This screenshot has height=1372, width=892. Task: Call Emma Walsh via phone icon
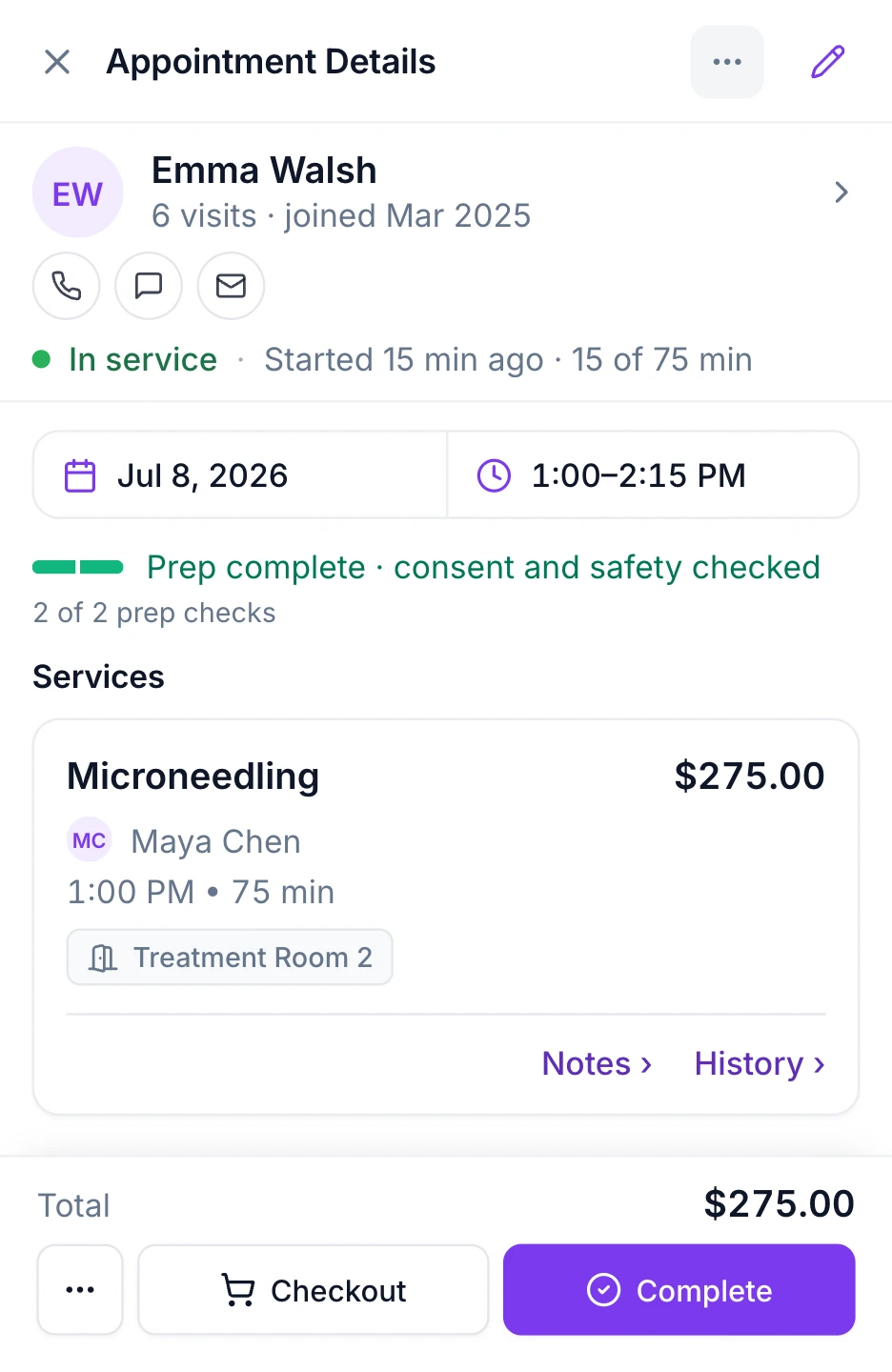pos(67,286)
